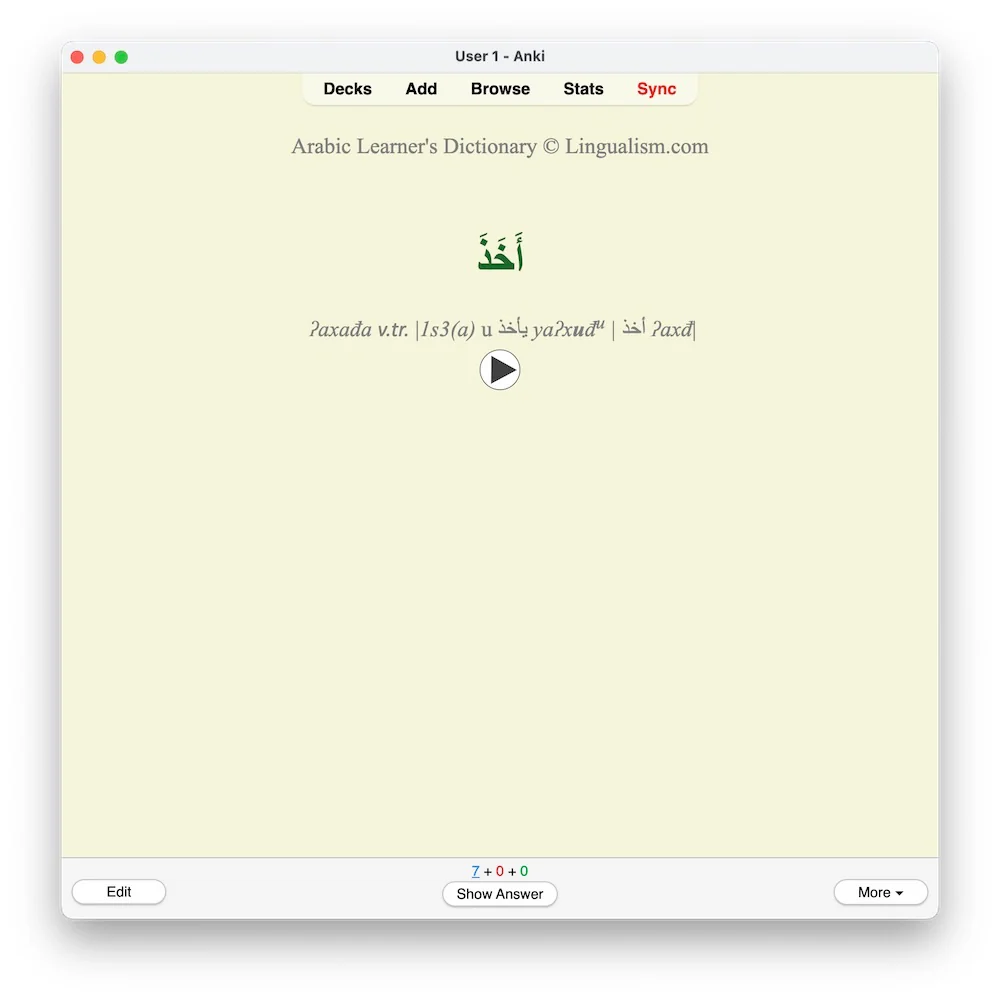The width and height of the screenshot is (1000, 1000).
Task: Edit the current card
Action: 119,892
